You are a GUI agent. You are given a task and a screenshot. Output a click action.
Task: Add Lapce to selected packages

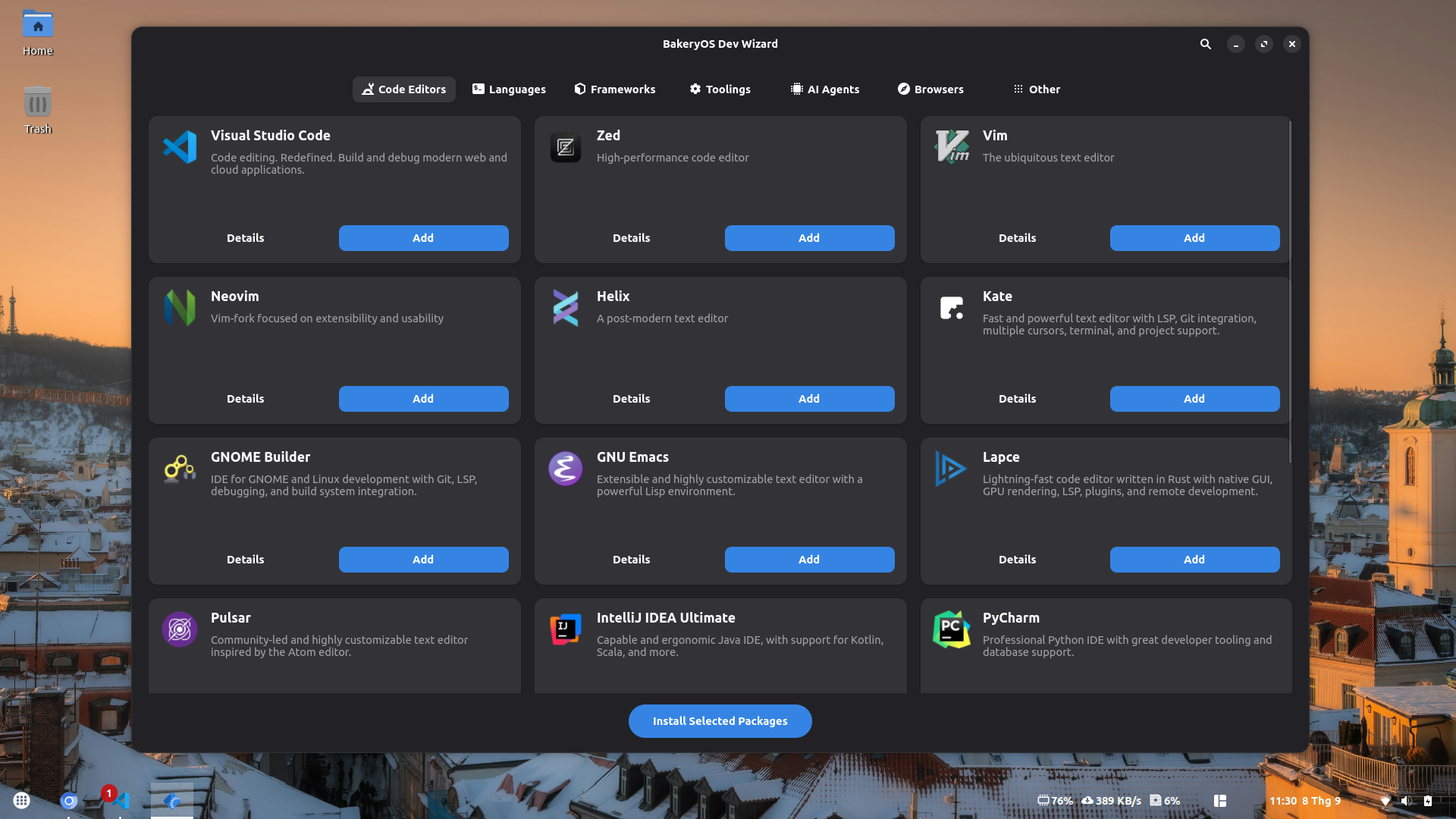pyautogui.click(x=1194, y=560)
